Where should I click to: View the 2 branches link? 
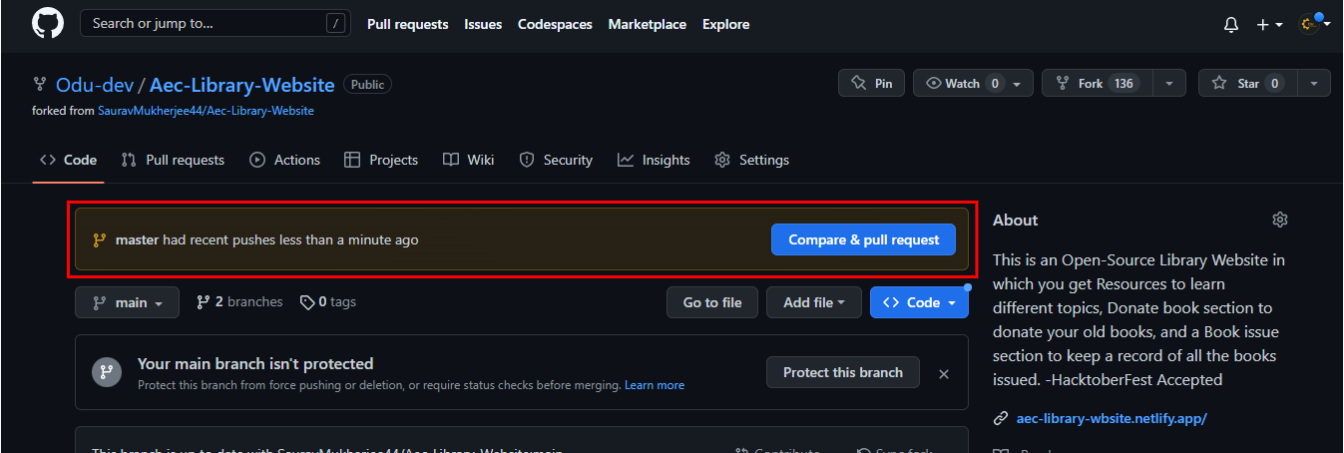(240, 302)
